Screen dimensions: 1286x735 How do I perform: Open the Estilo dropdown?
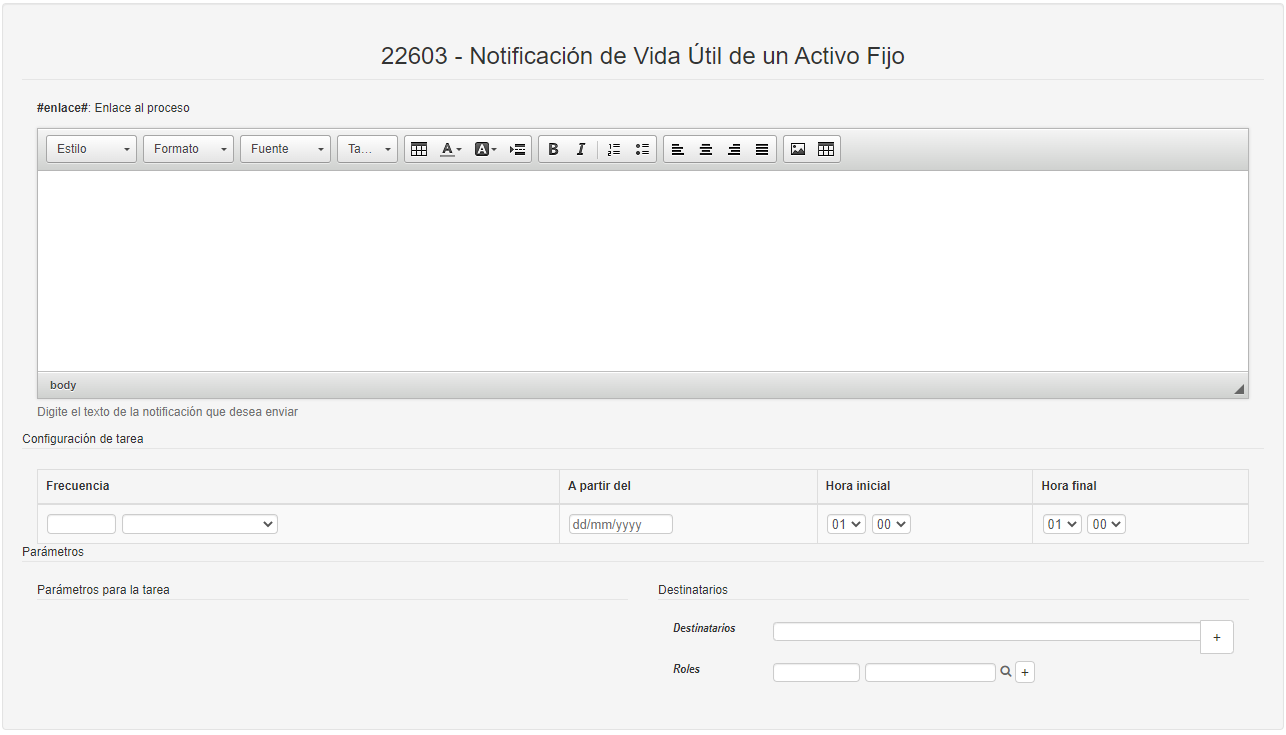91,149
